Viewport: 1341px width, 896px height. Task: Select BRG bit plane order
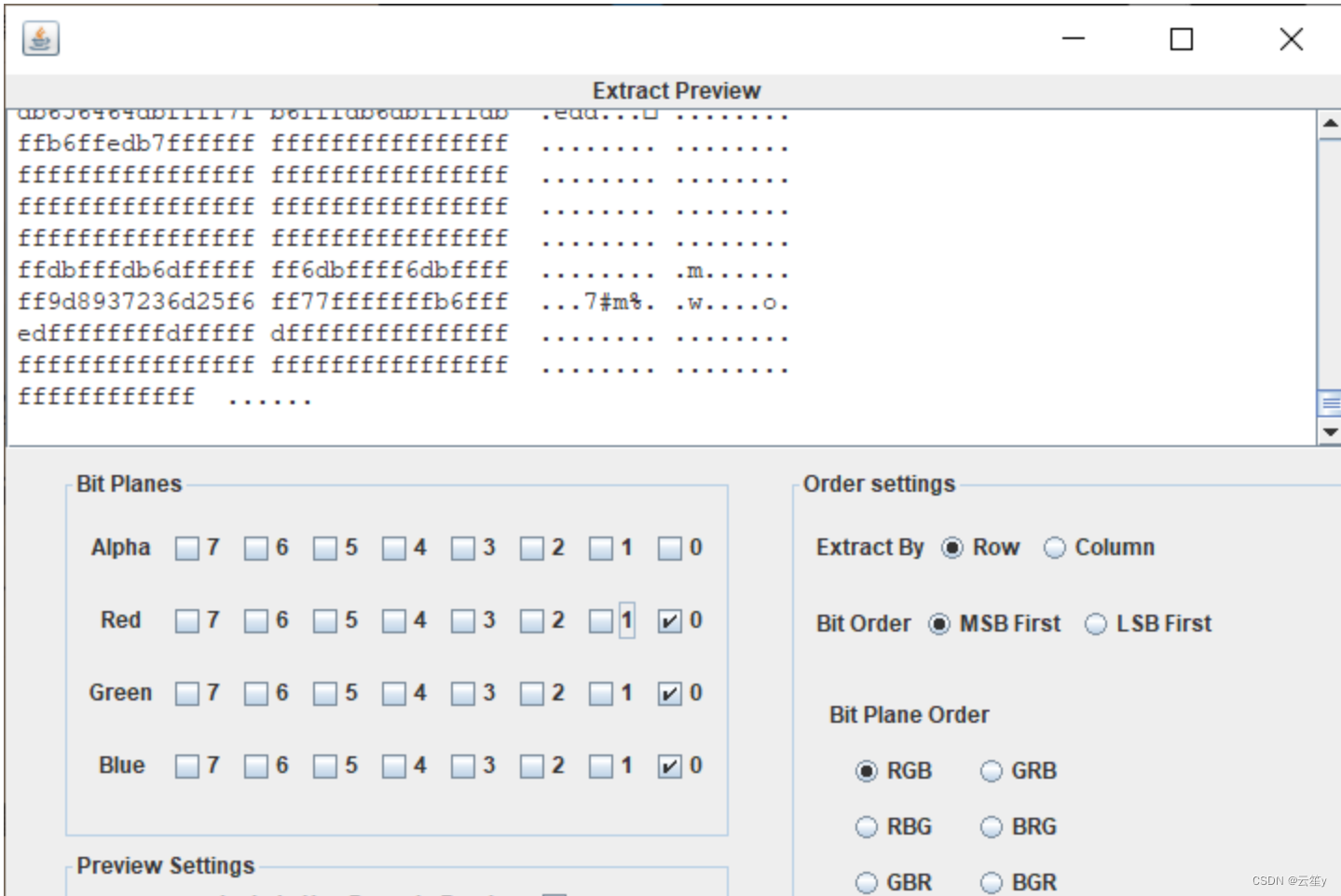[x=992, y=827]
